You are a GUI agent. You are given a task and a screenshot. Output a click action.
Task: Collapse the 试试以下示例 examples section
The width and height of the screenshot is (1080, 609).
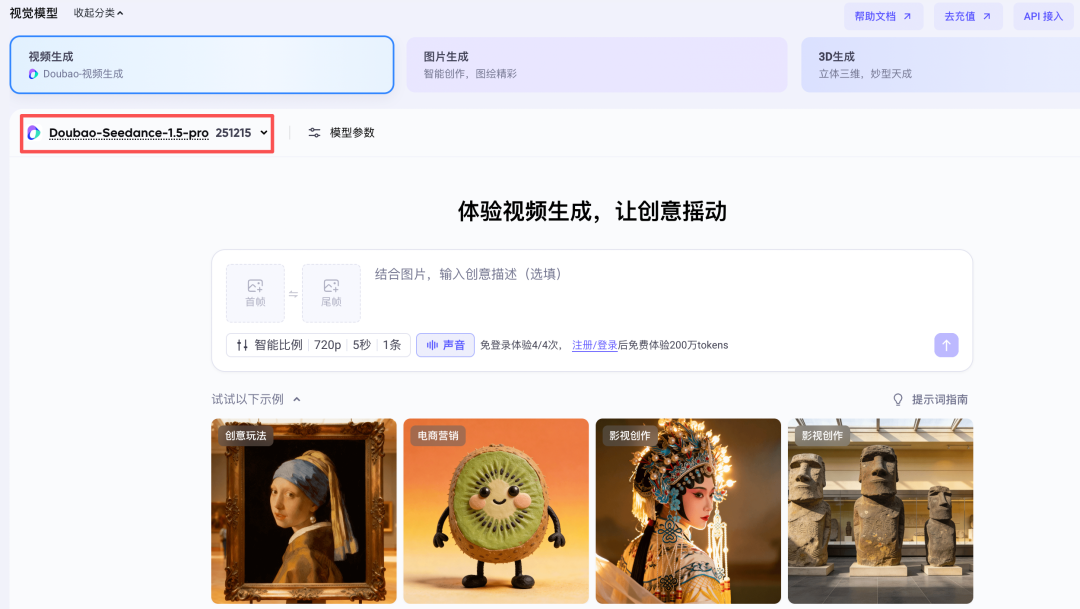(x=256, y=400)
